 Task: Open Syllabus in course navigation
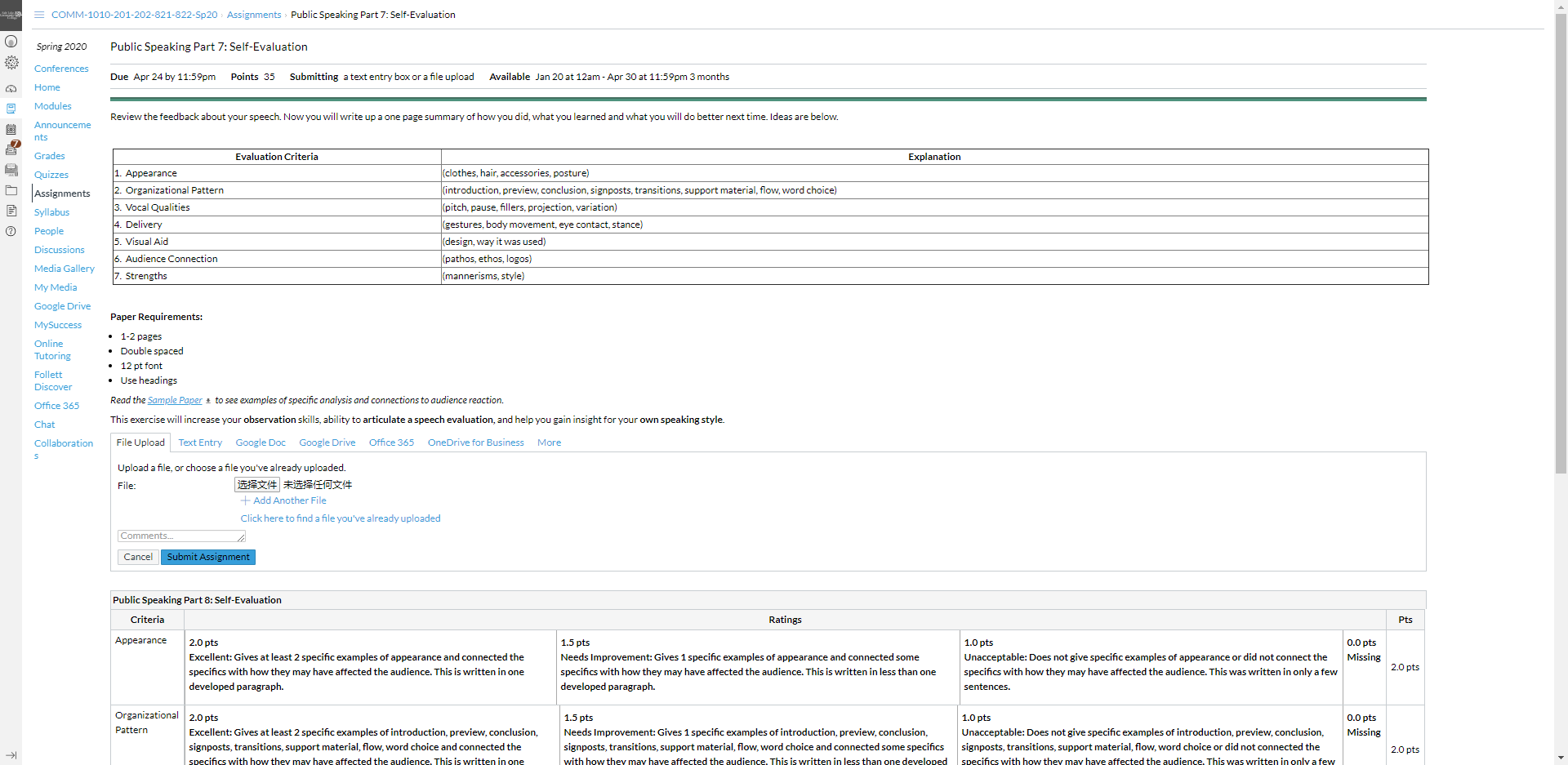point(52,212)
